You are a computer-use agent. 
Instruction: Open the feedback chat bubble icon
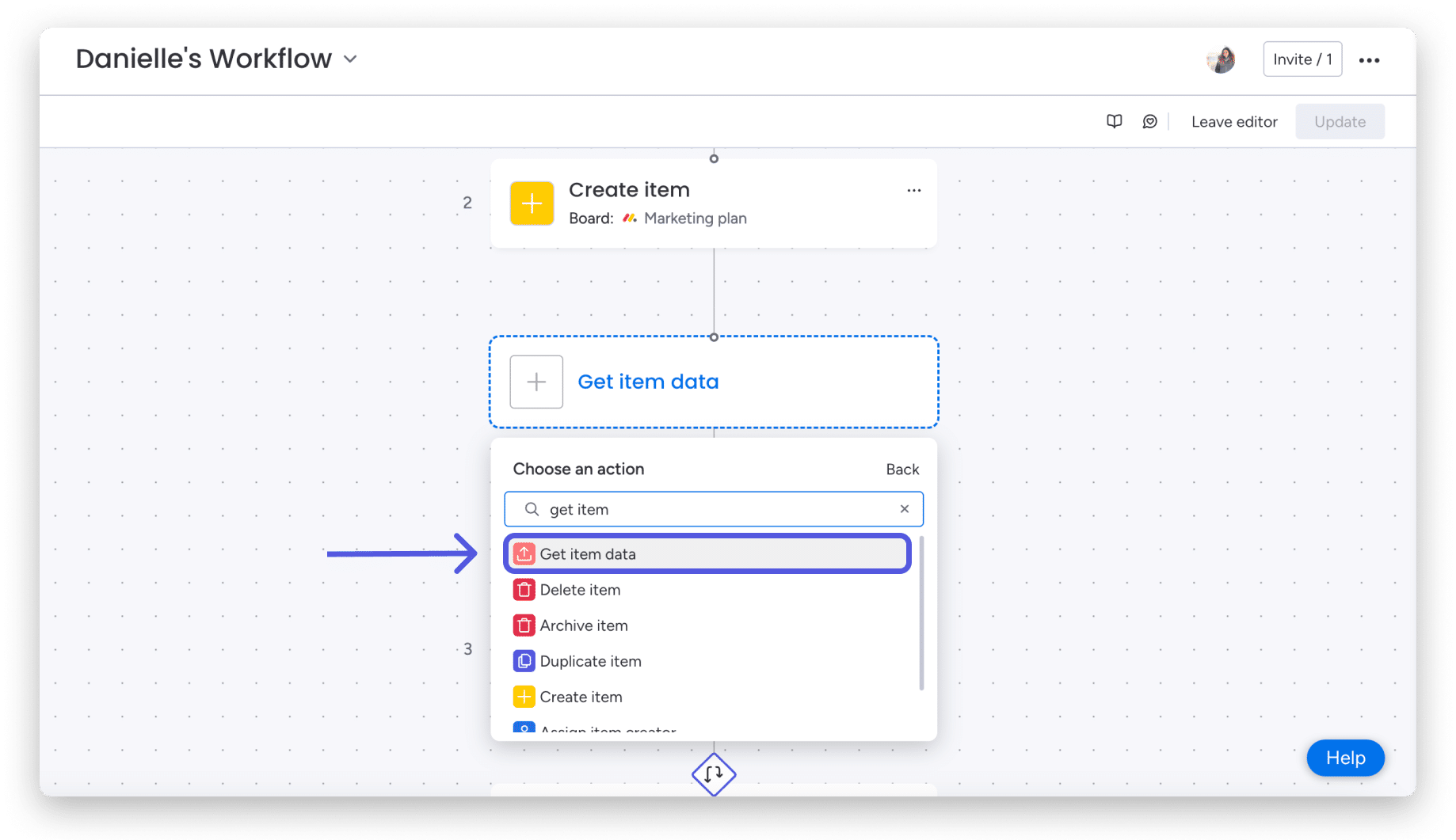click(1149, 121)
